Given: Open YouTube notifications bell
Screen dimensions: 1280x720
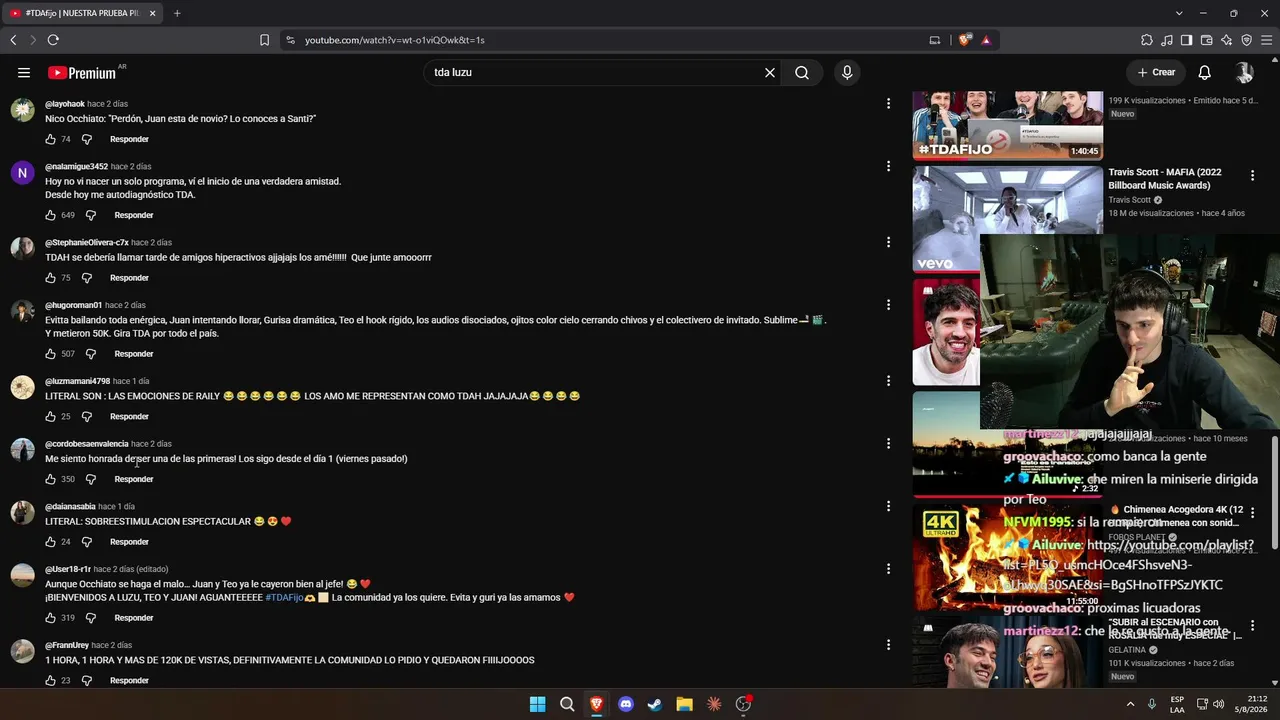Looking at the screenshot, I should 1205,72.
